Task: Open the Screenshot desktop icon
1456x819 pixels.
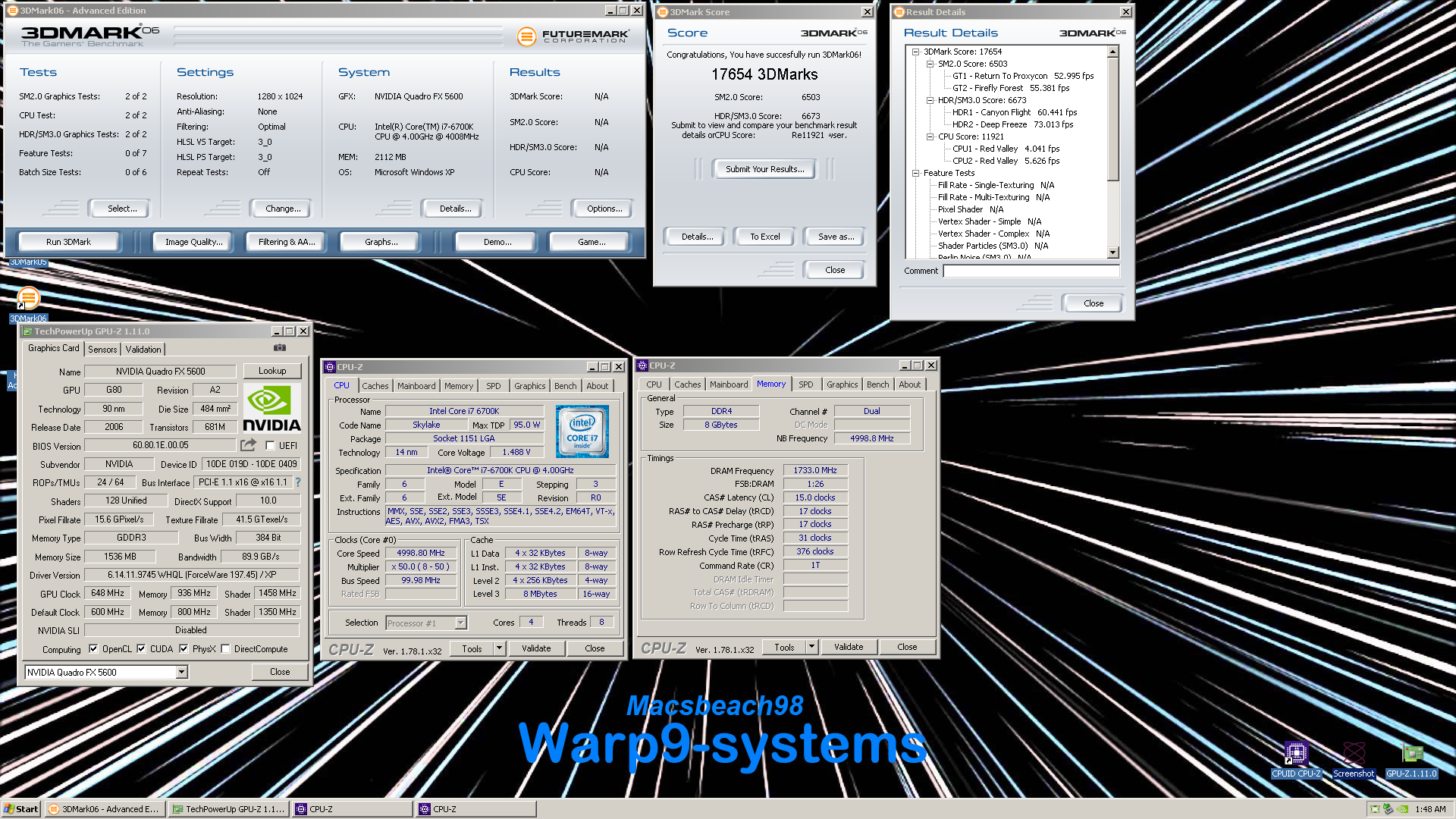Action: (1354, 754)
